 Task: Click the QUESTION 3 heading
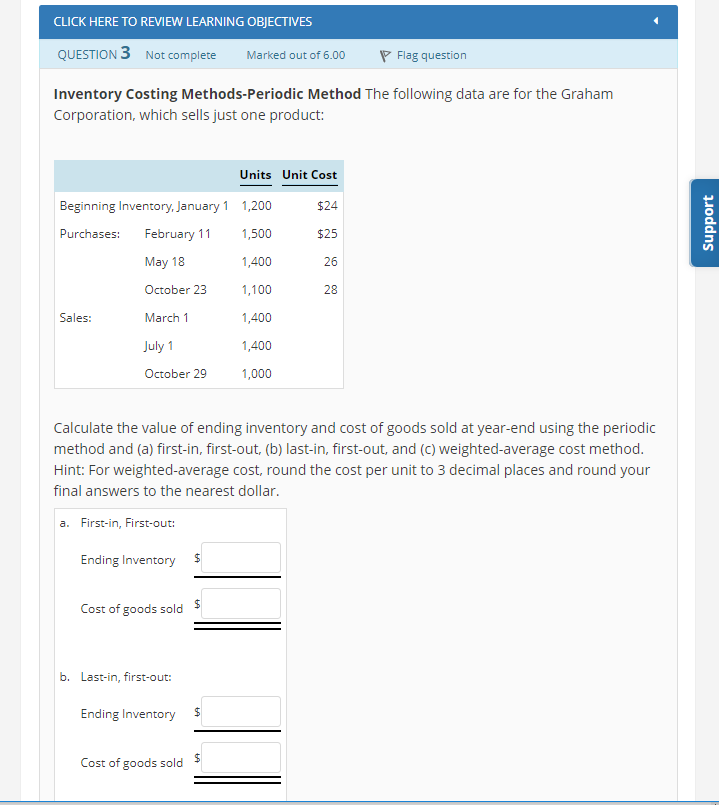click(92, 55)
